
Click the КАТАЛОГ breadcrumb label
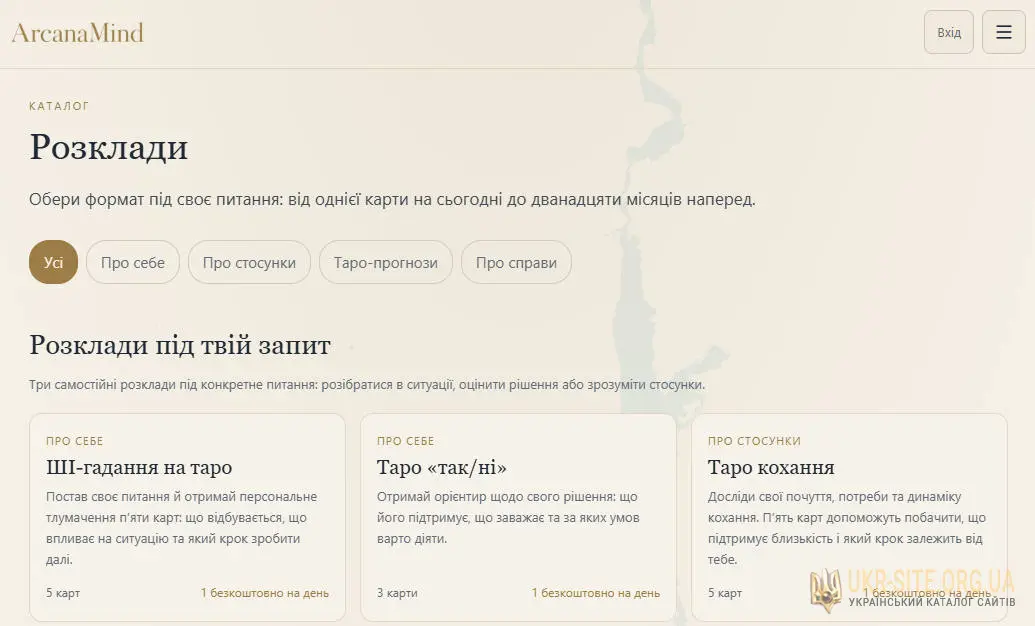click(x=59, y=106)
